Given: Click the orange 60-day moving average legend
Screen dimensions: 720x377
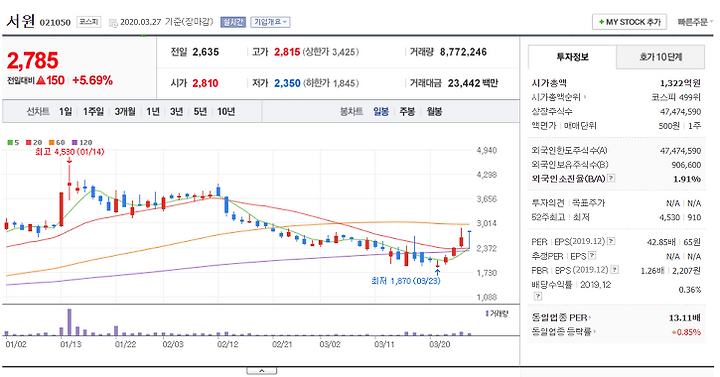Looking at the screenshot, I should pos(57,142).
